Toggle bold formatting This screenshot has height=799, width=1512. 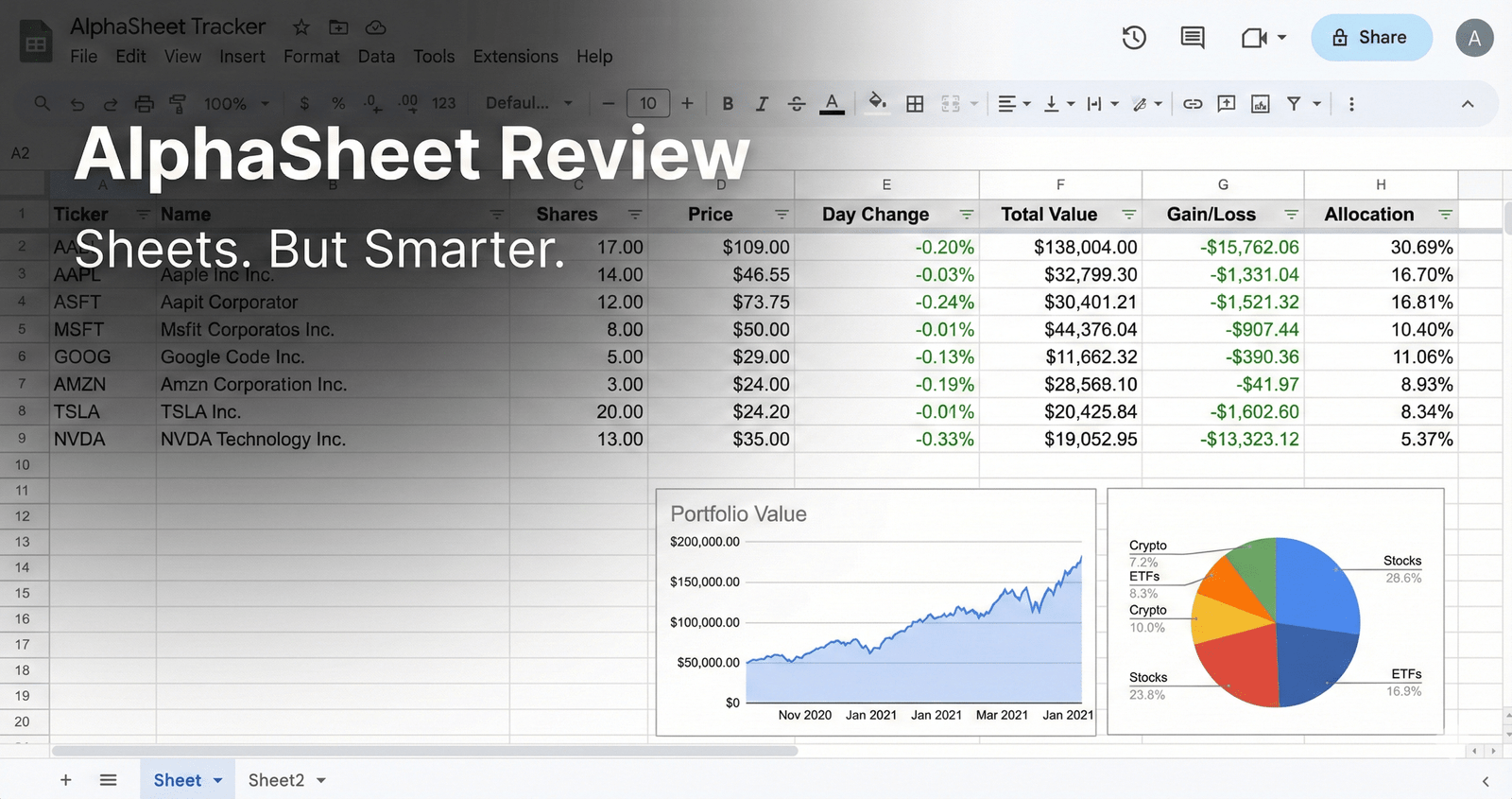(x=728, y=104)
